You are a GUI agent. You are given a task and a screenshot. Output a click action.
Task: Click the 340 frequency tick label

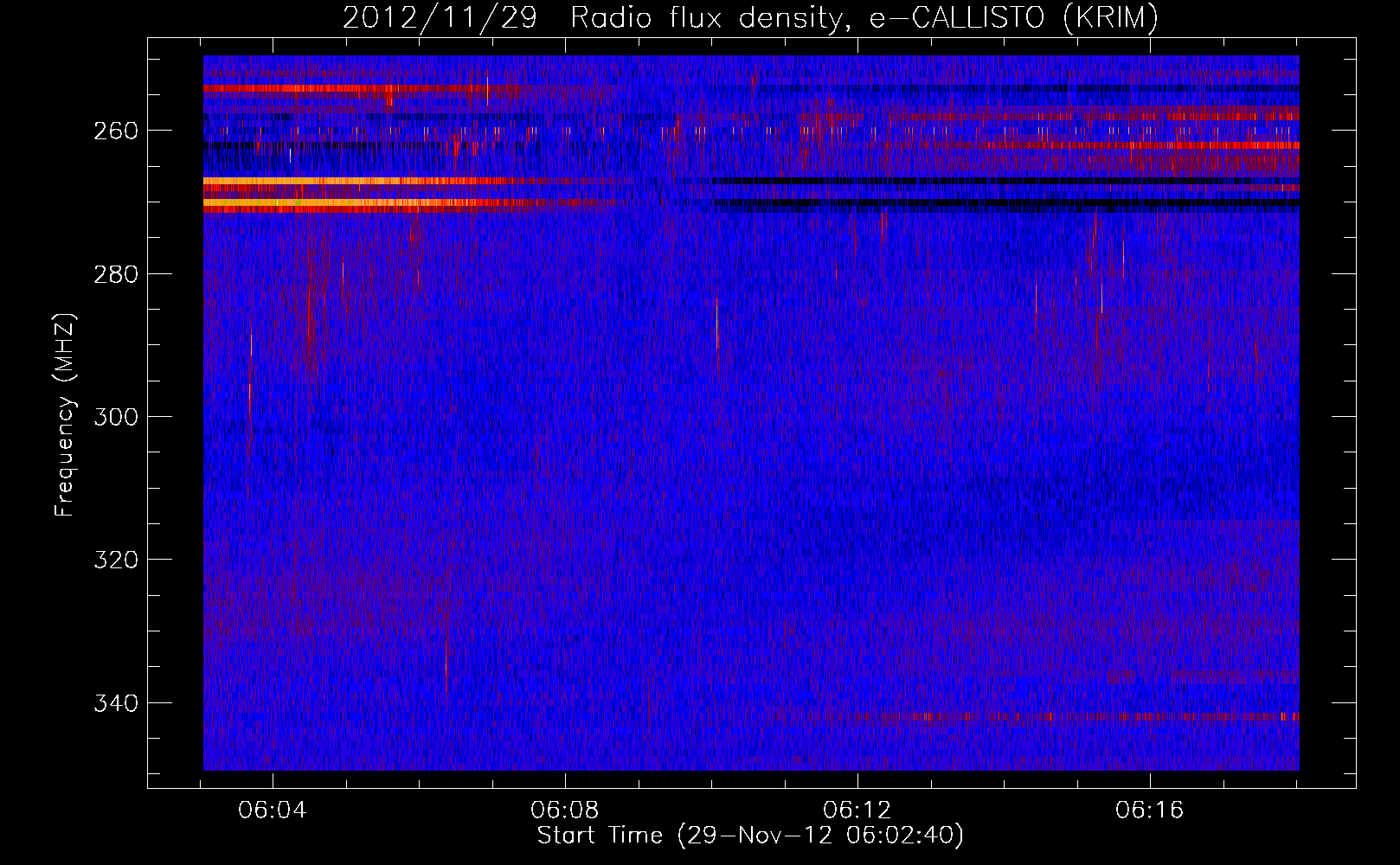click(115, 703)
